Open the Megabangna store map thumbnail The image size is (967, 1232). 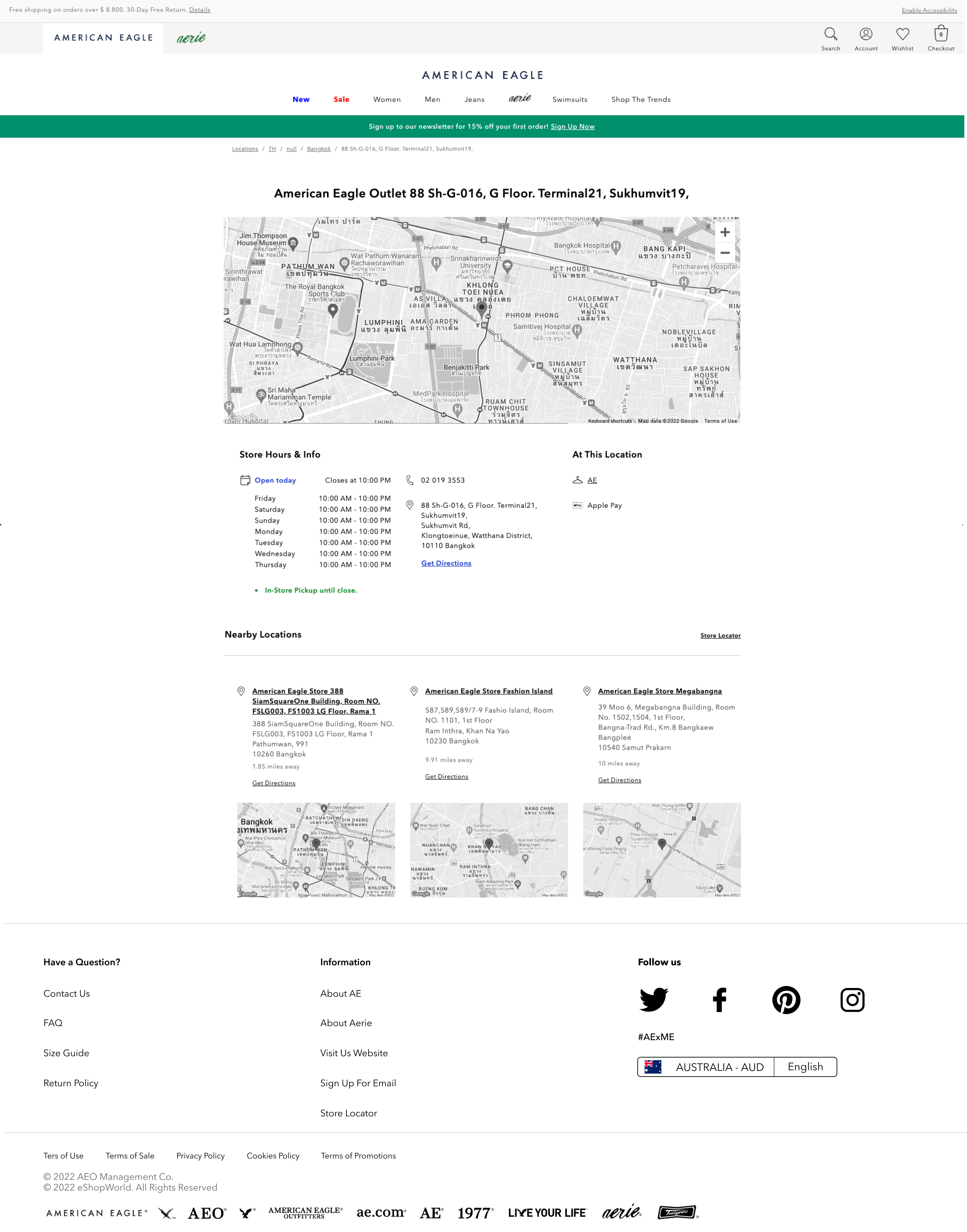click(662, 850)
